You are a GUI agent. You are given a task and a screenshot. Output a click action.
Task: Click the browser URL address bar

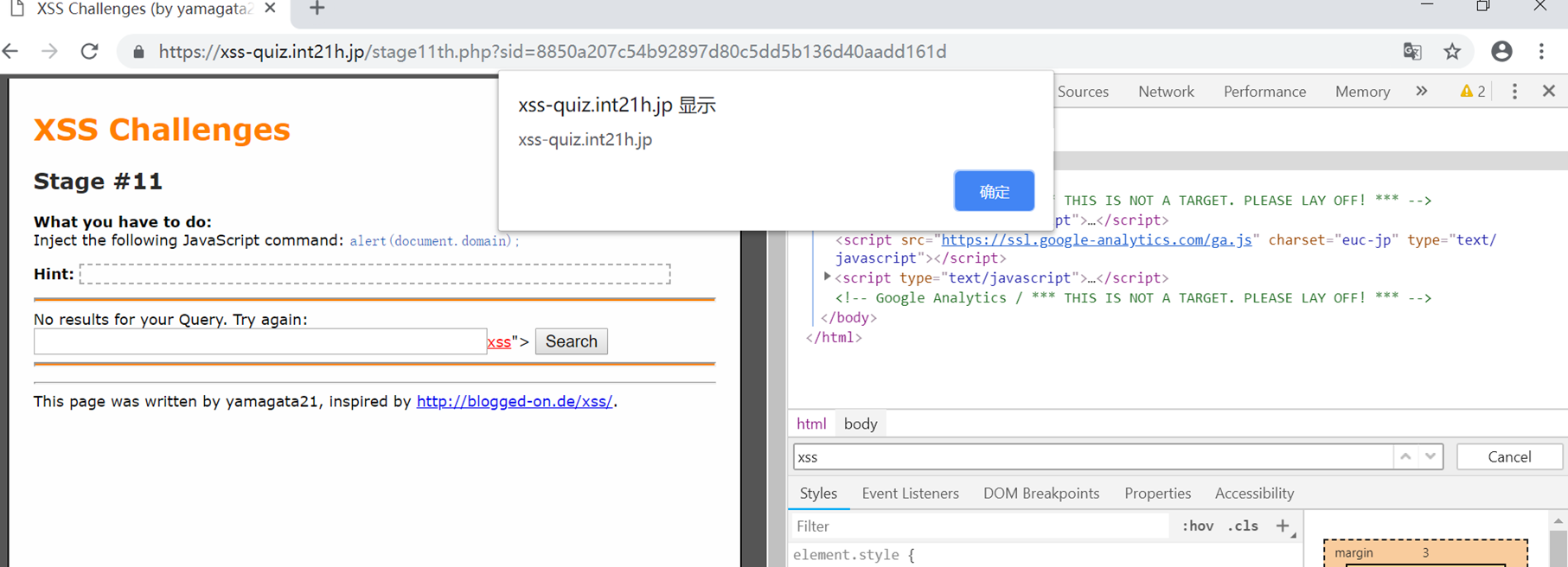(x=553, y=52)
